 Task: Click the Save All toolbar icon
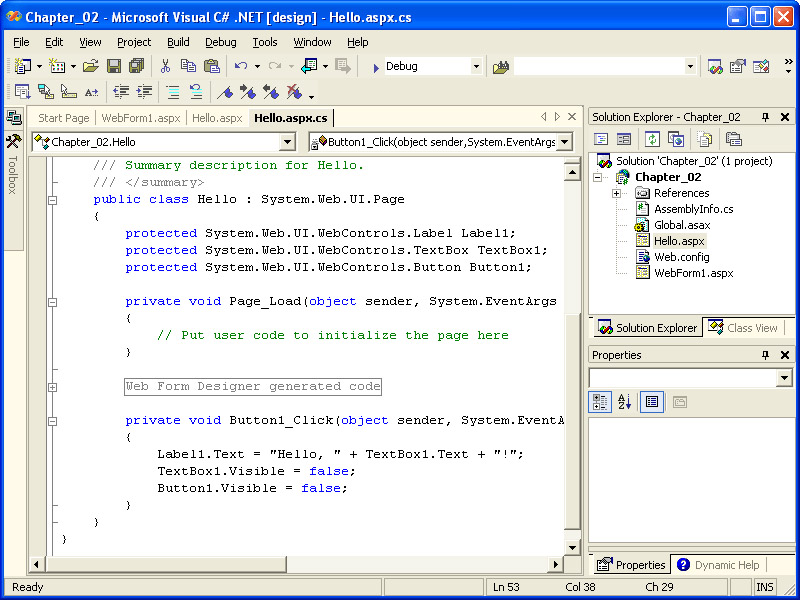pyautogui.click(x=136, y=66)
